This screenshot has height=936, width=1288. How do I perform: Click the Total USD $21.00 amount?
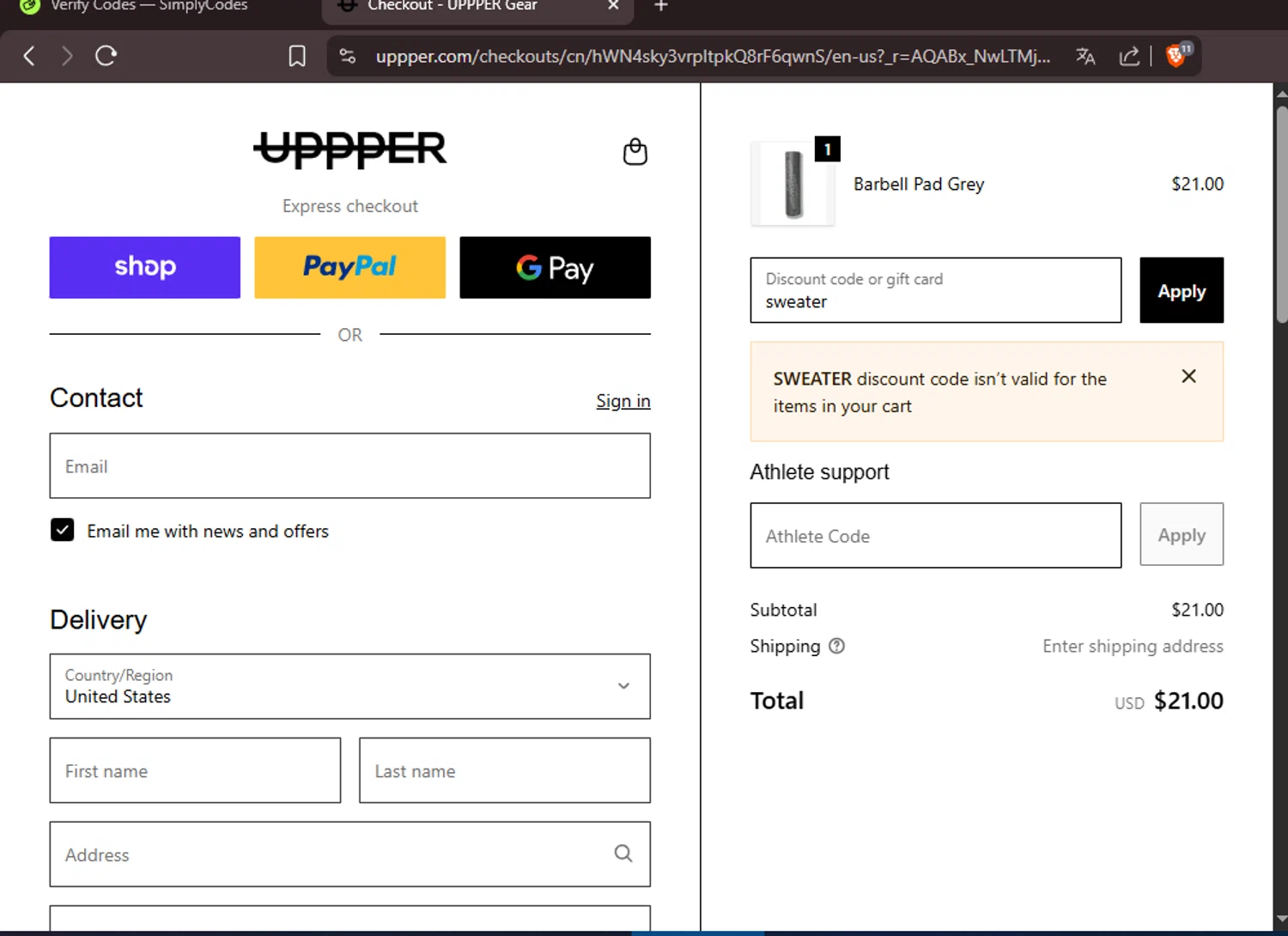tap(1188, 702)
